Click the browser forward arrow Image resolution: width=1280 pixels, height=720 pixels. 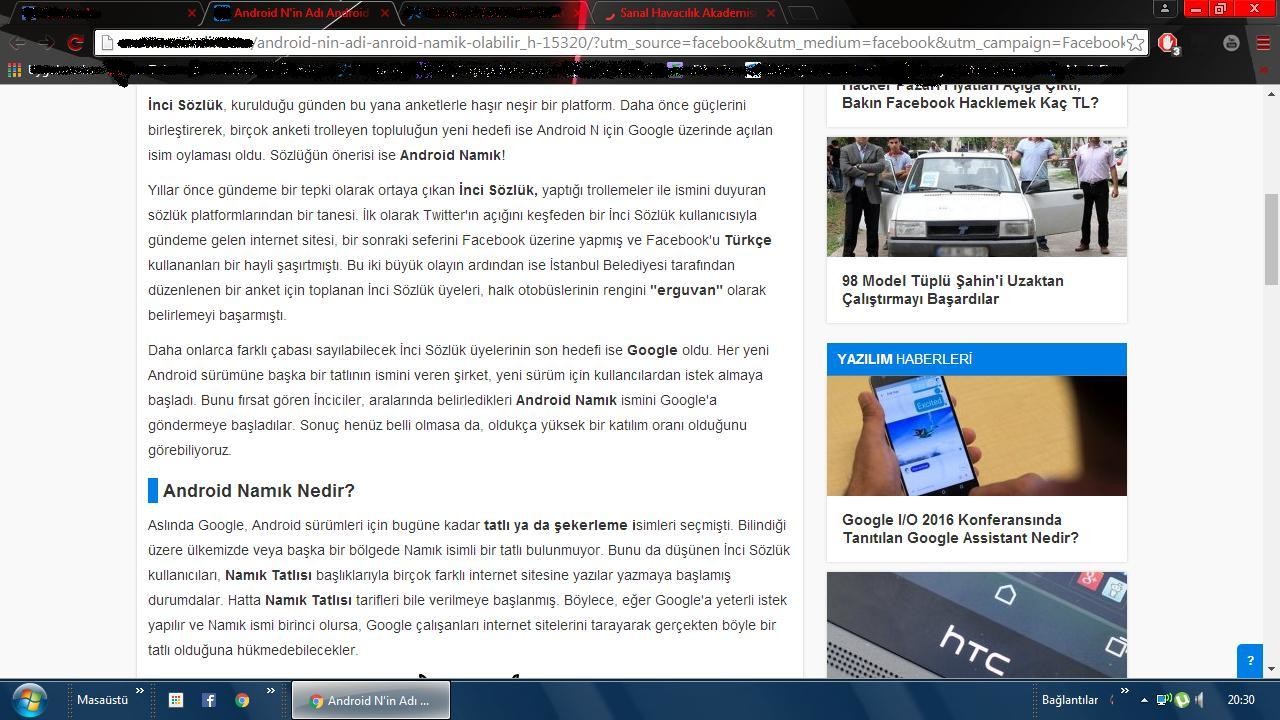47,43
